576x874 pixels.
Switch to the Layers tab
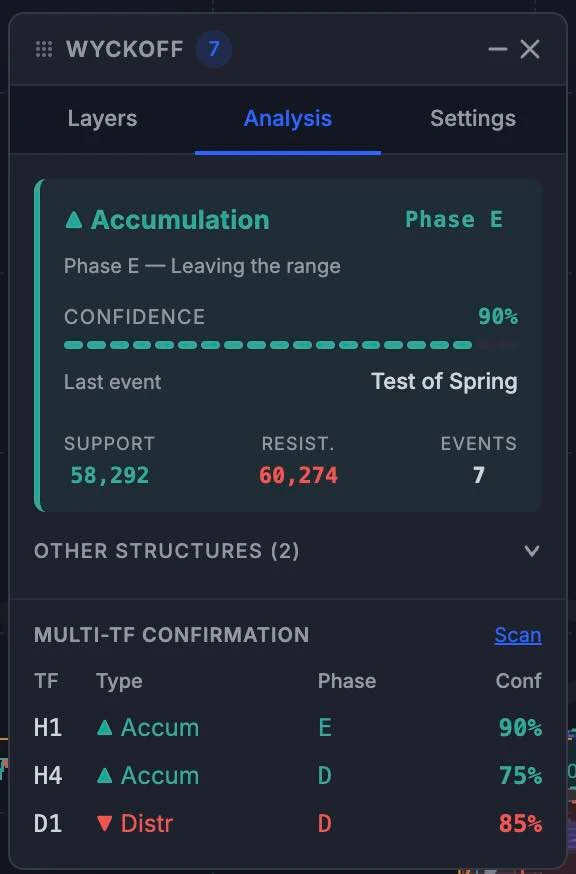[102, 119]
